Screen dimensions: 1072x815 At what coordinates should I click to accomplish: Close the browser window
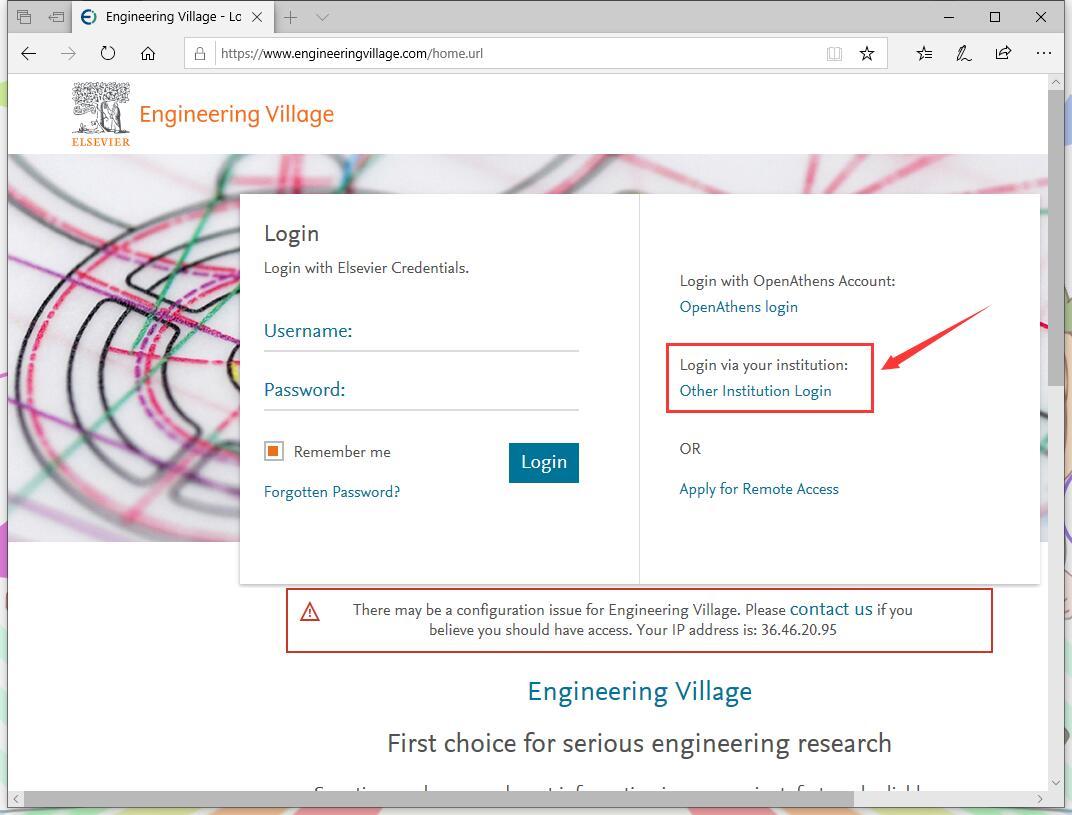click(1041, 17)
